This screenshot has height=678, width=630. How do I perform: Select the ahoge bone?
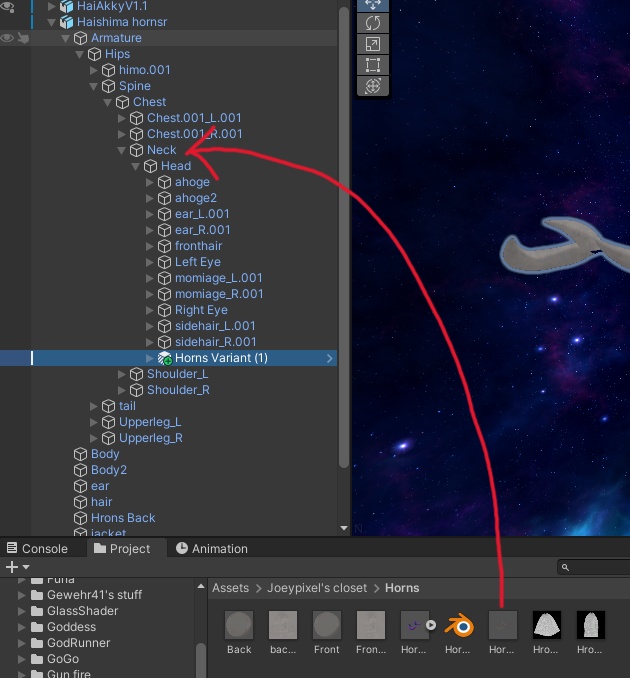tap(192, 182)
